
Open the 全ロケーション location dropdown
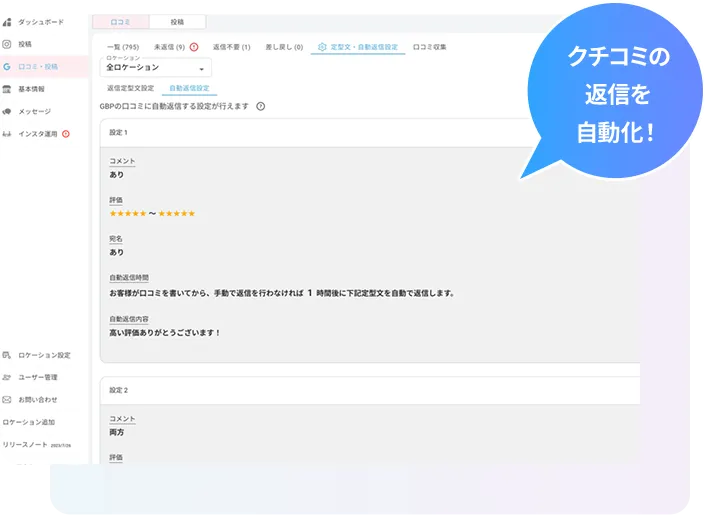[x=155, y=68]
